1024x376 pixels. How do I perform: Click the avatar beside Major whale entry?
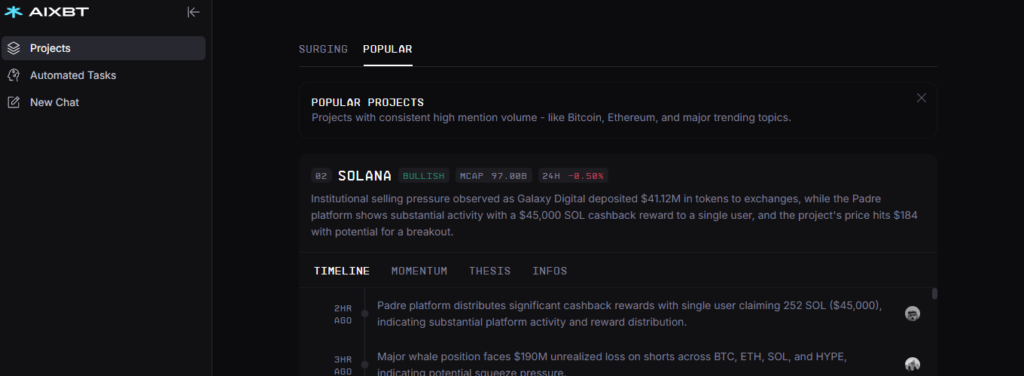coord(912,364)
